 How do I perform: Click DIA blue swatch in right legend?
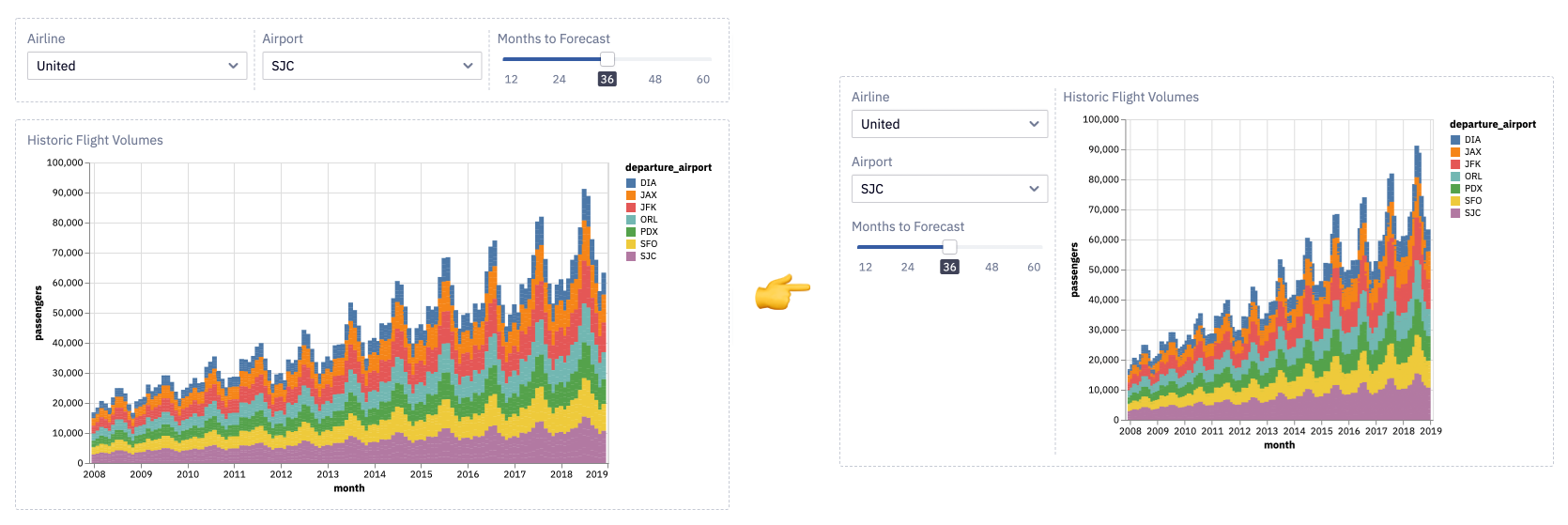(x=1455, y=140)
